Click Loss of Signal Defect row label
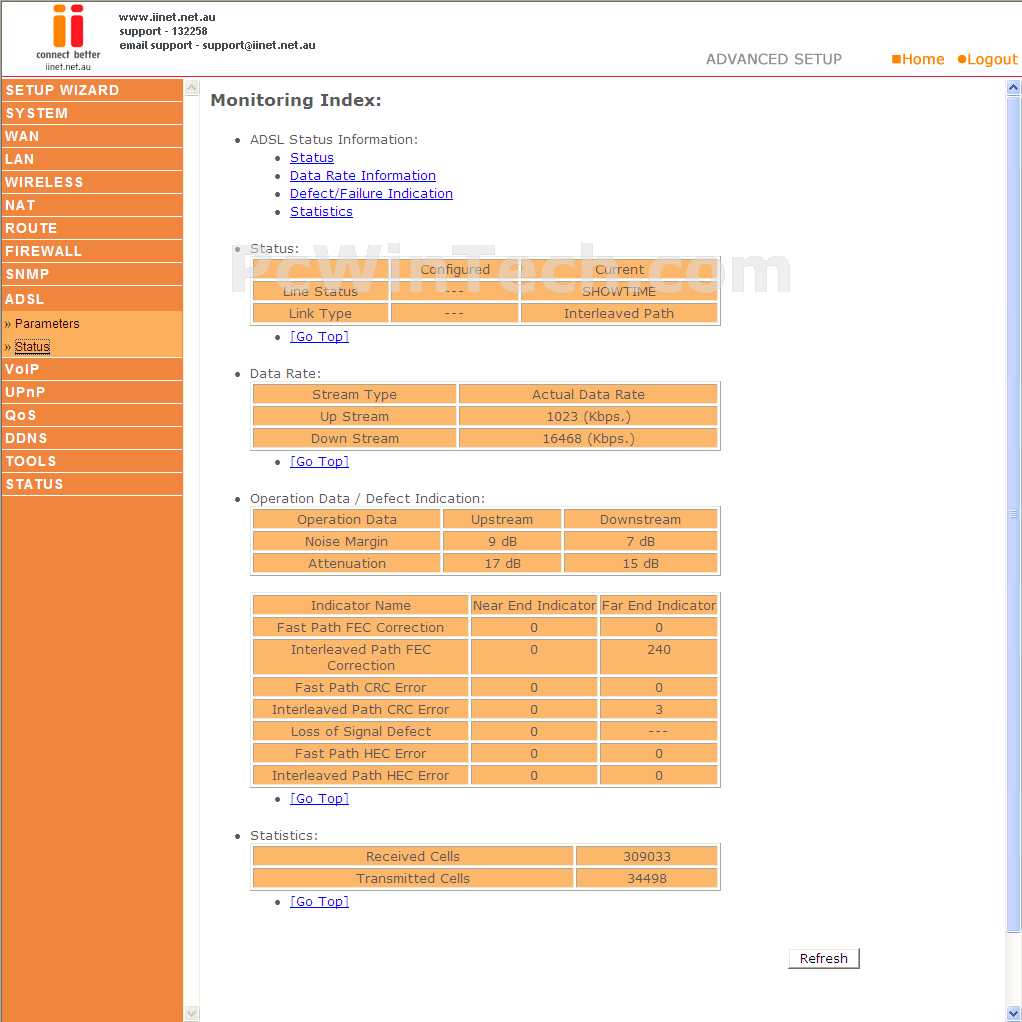This screenshot has height=1022, width=1022. [x=360, y=731]
